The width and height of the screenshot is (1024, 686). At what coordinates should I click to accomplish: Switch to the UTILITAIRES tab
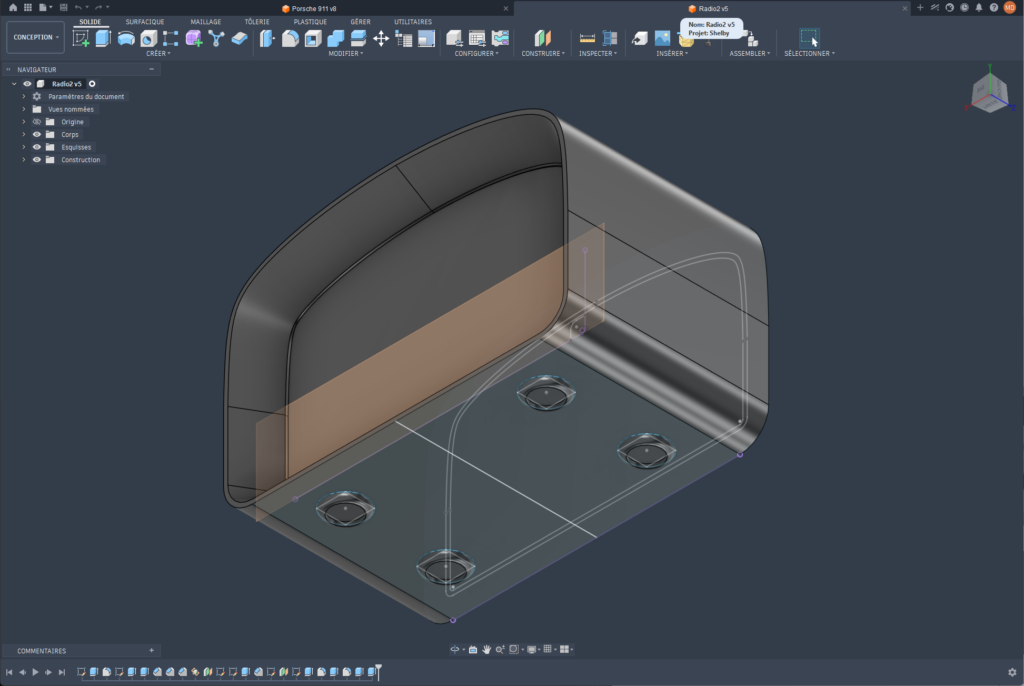coord(413,22)
